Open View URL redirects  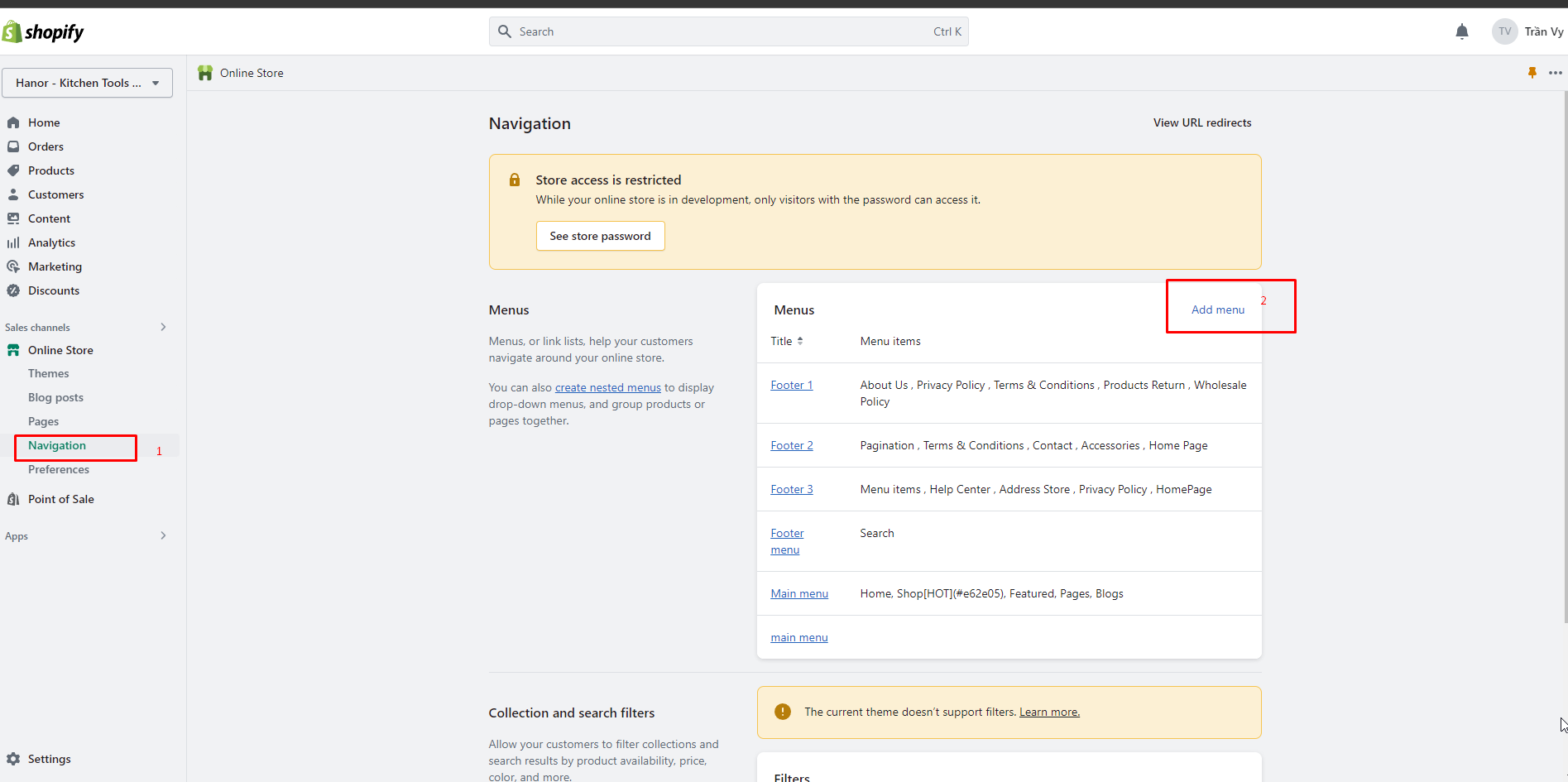[x=1202, y=122]
